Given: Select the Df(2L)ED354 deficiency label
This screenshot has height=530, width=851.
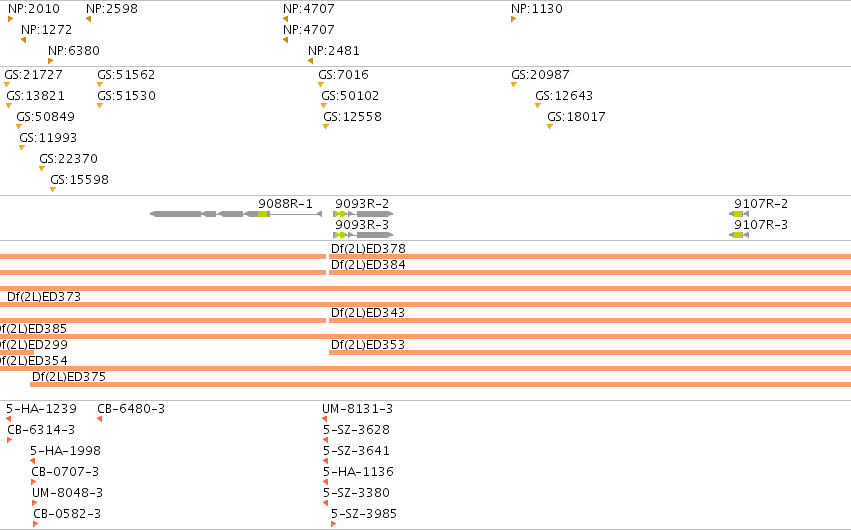Looking at the screenshot, I should click(34, 361).
